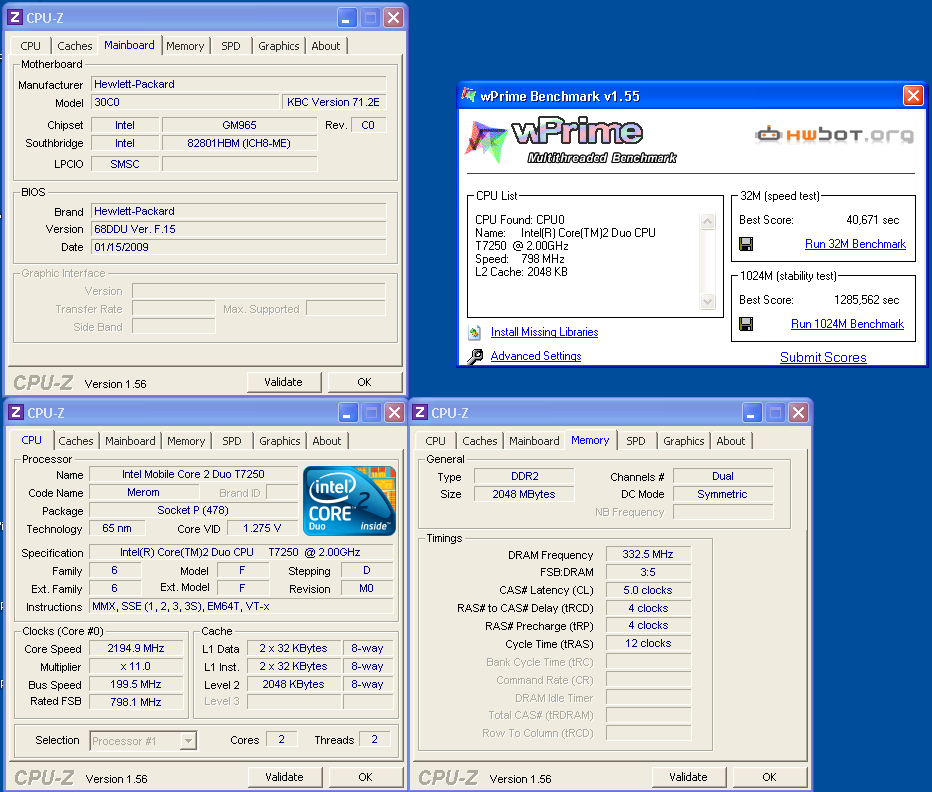932x792 pixels.
Task: Click the CAS# Latency 5.0 clocks value
Action: [648, 590]
